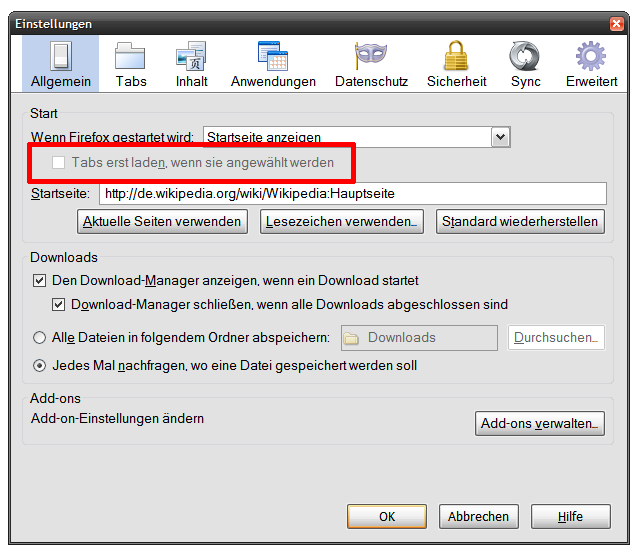Click the Sicherheit padlock icon
Viewport: 635px width, 552px height.
pos(456,56)
